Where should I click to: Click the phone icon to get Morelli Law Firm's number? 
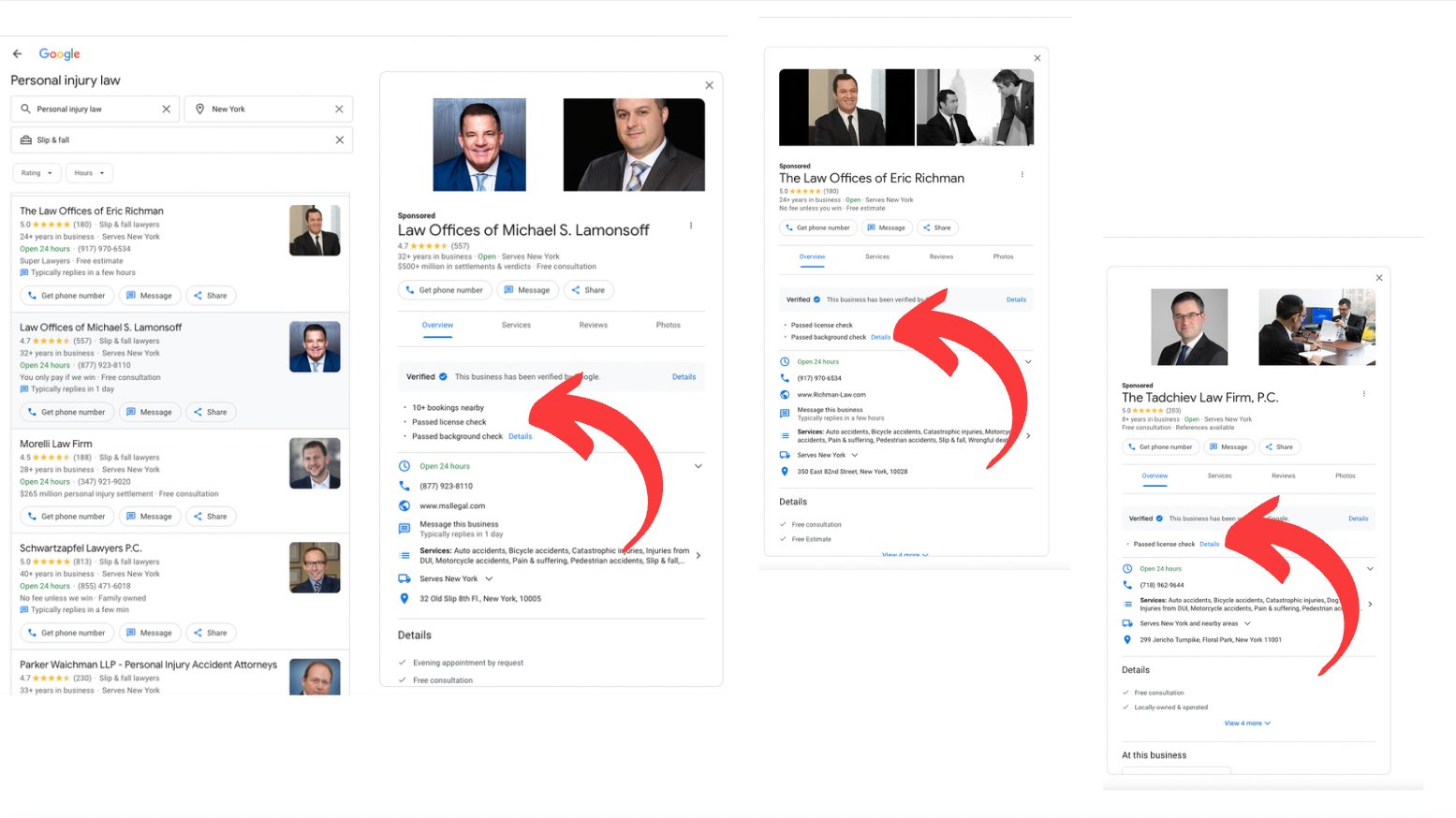pyautogui.click(x=31, y=516)
